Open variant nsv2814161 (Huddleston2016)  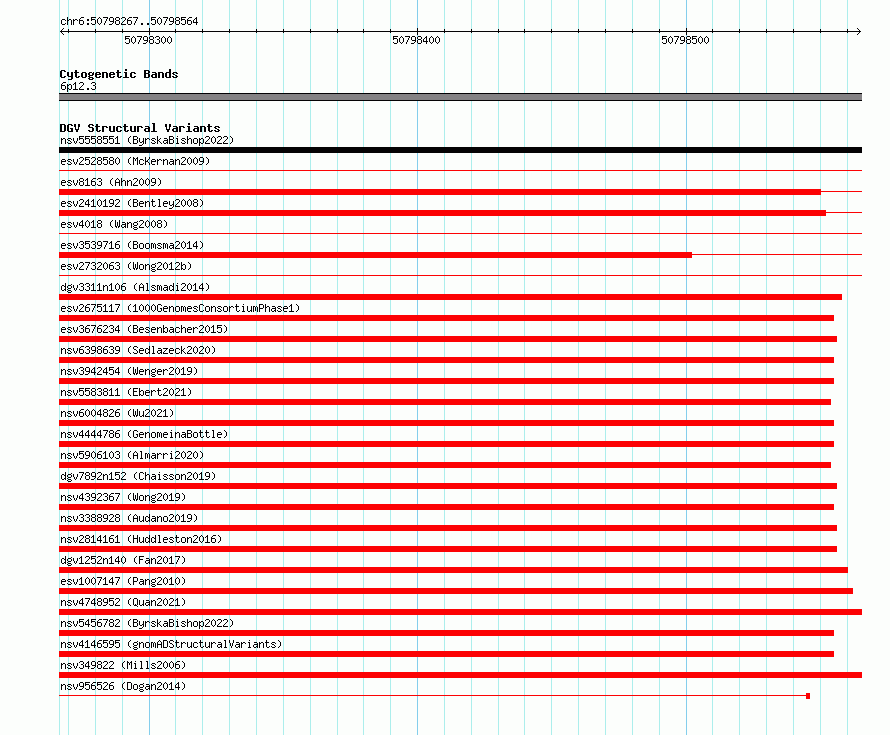[141, 539]
